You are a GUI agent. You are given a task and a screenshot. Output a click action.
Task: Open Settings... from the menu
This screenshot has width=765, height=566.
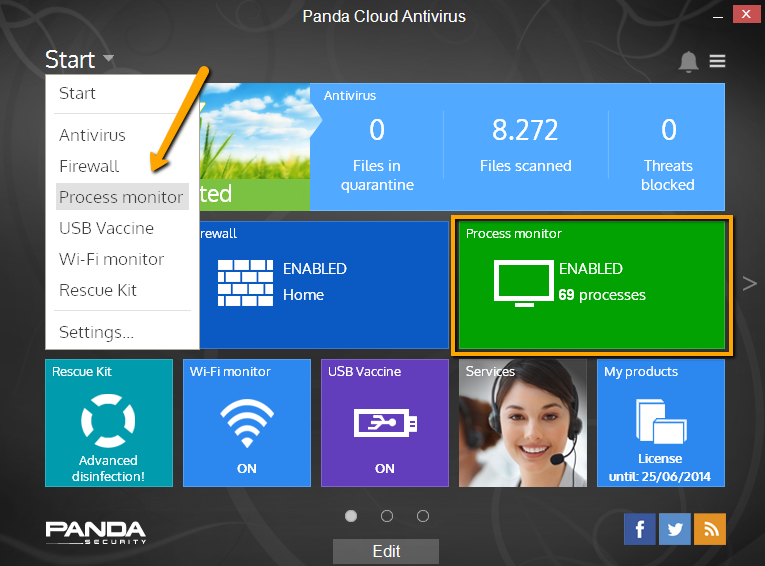click(96, 332)
